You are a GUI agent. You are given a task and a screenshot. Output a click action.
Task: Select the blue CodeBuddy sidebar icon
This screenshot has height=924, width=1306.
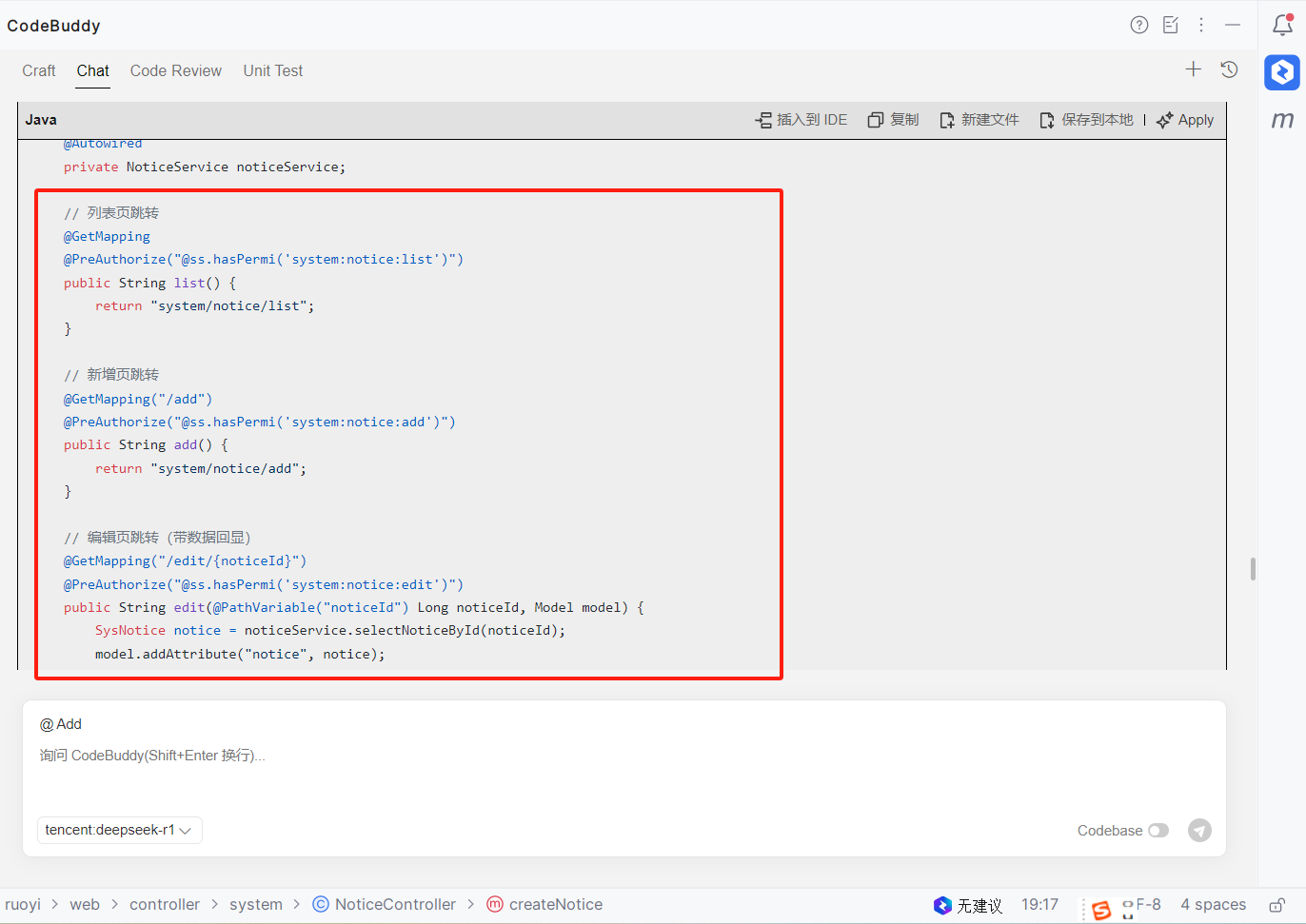click(x=1282, y=72)
